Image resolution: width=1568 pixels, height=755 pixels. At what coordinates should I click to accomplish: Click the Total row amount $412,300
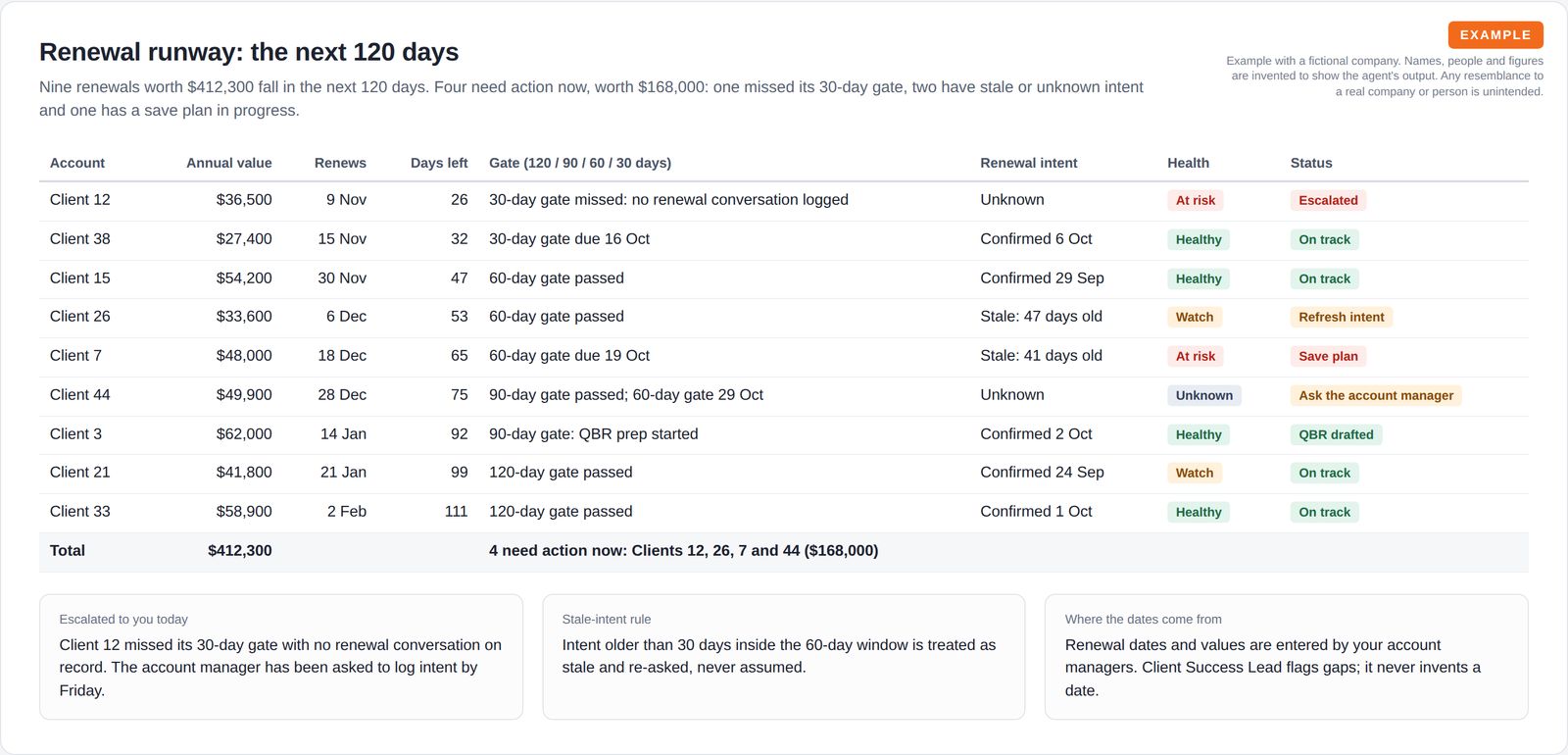[x=240, y=550]
